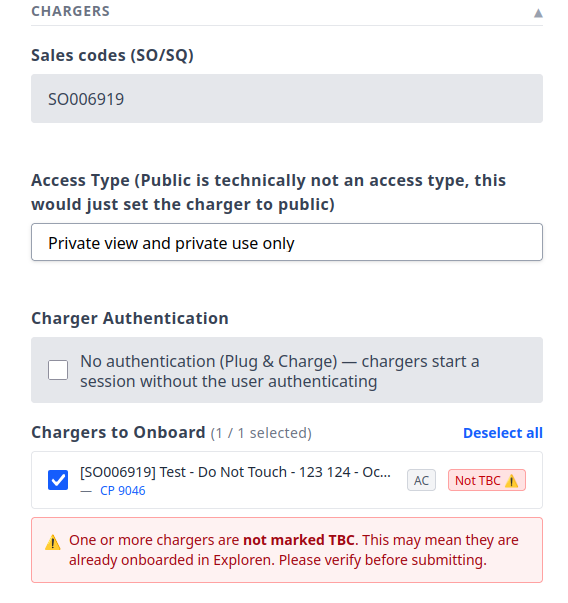Click Deselect all link

[503, 433]
